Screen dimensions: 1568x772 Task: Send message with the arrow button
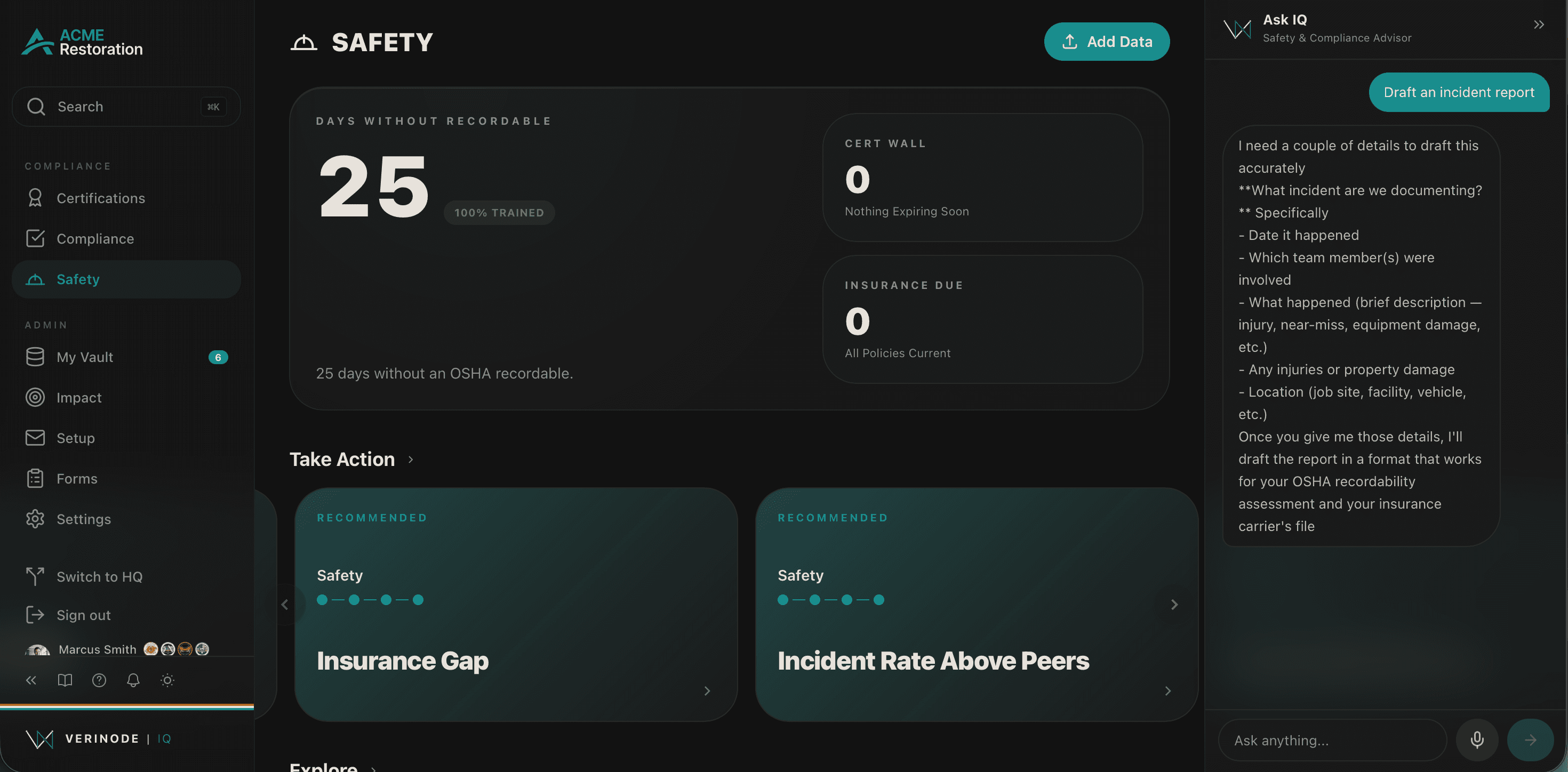pyautogui.click(x=1530, y=740)
